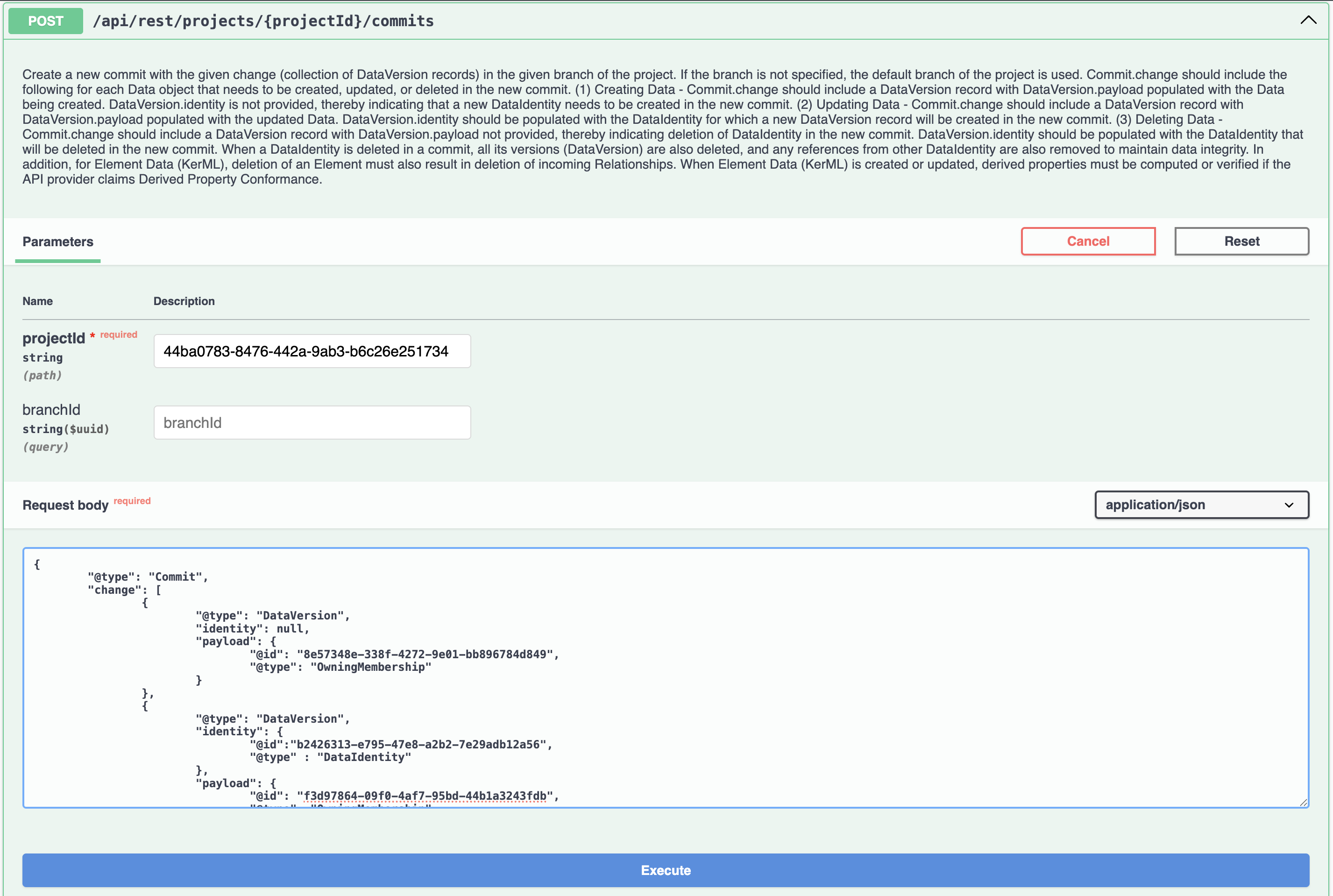Open the request body media type dropdown

[1201, 505]
